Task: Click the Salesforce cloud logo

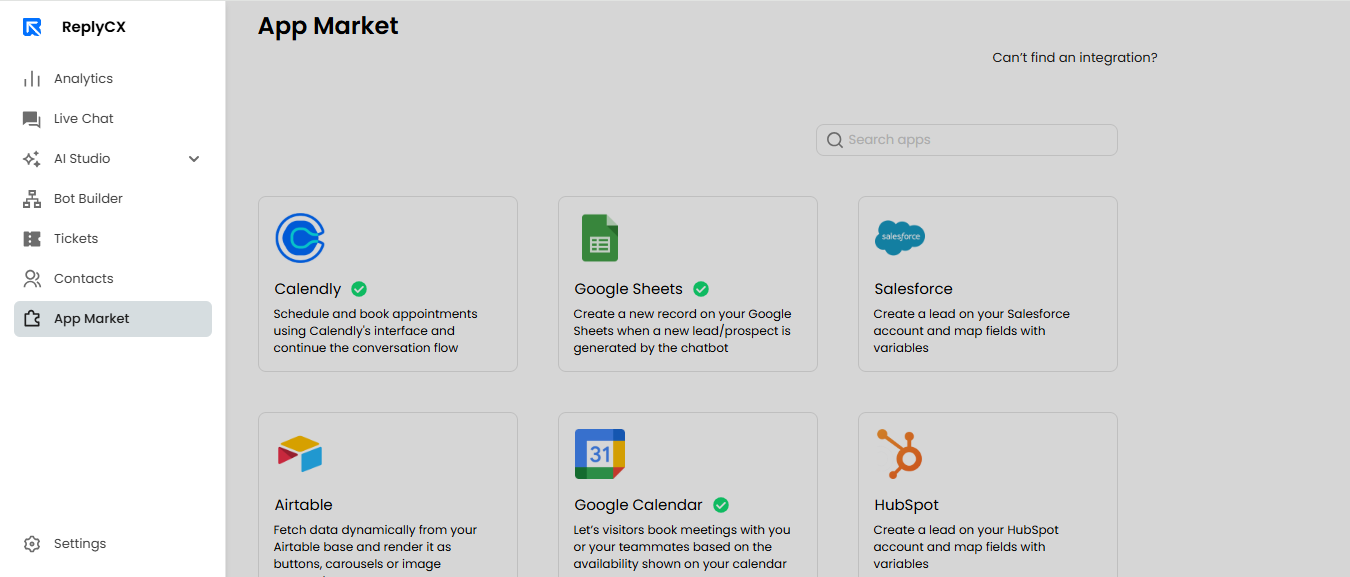Action: pyautogui.click(x=900, y=237)
